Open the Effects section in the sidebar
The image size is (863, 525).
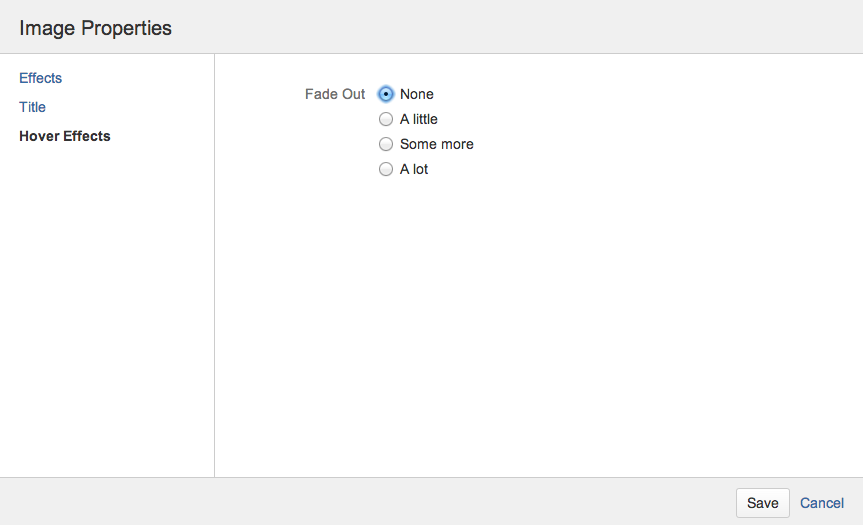pyautogui.click(x=41, y=78)
